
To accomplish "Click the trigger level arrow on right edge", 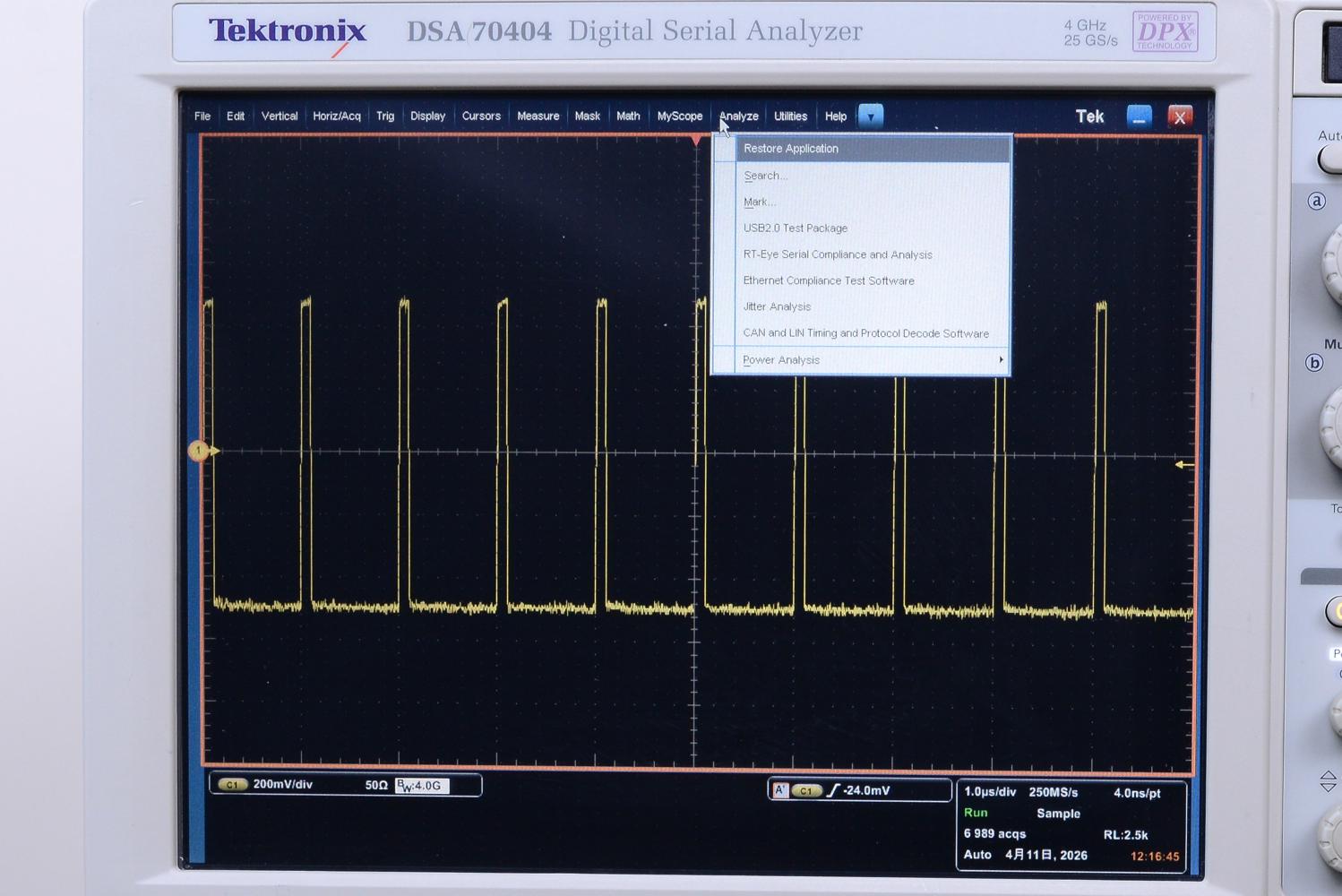I will pyautogui.click(x=1184, y=465).
